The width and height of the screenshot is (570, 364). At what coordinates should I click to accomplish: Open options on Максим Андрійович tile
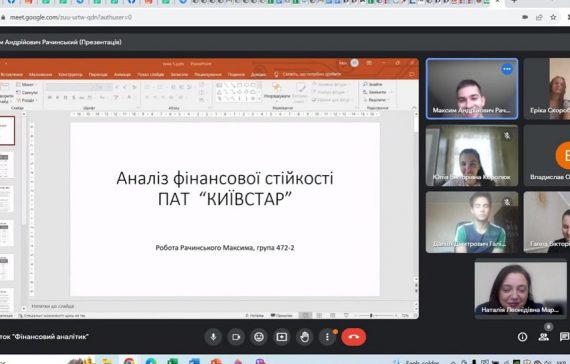pos(507,69)
